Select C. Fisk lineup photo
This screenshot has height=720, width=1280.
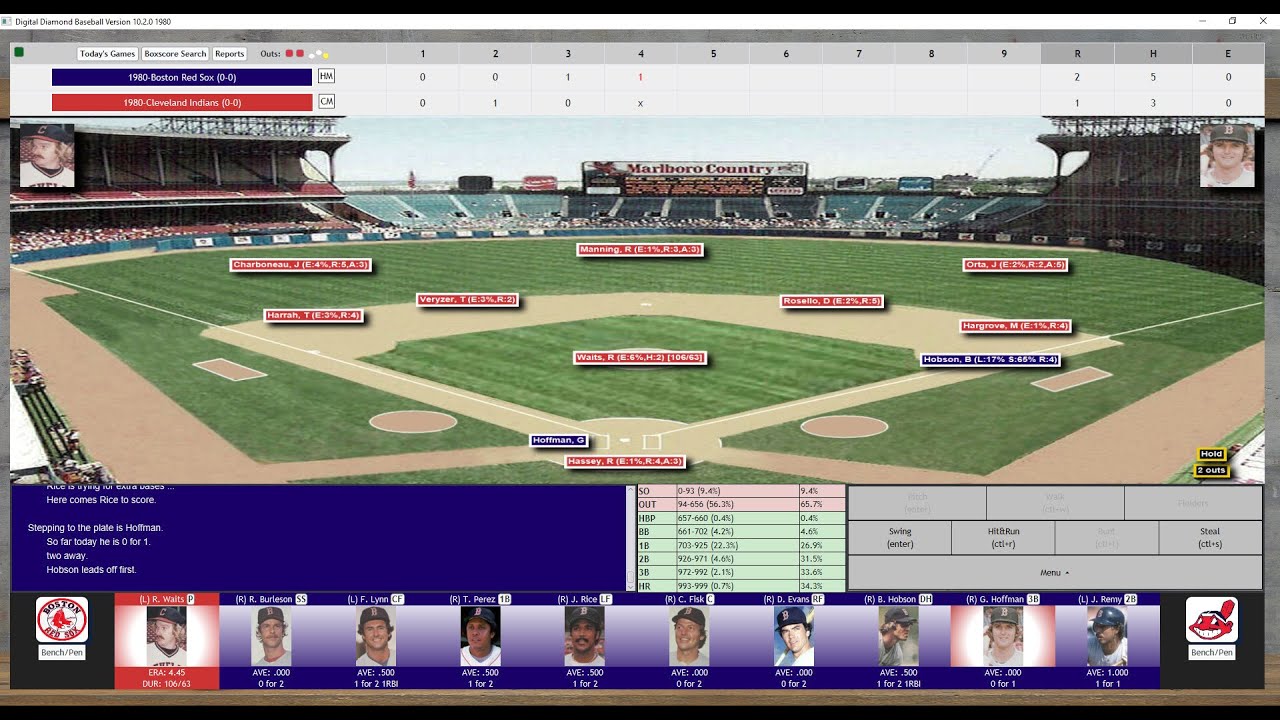(x=689, y=636)
